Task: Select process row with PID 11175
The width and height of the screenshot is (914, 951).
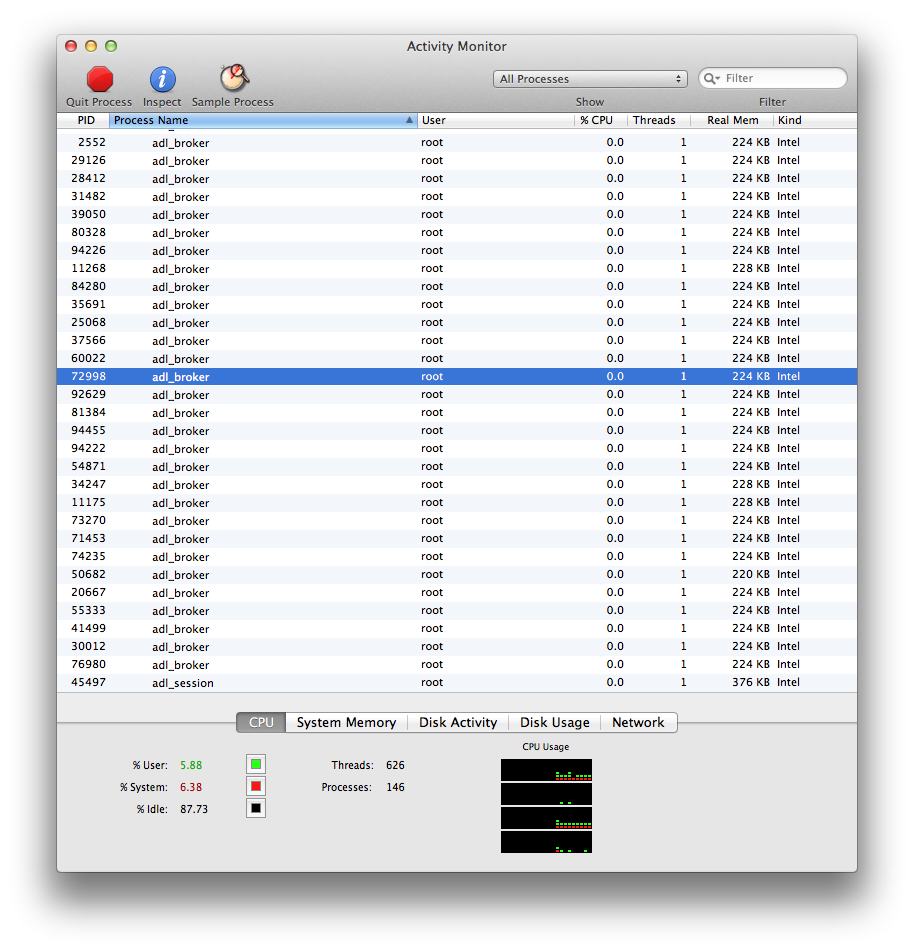Action: click(457, 502)
